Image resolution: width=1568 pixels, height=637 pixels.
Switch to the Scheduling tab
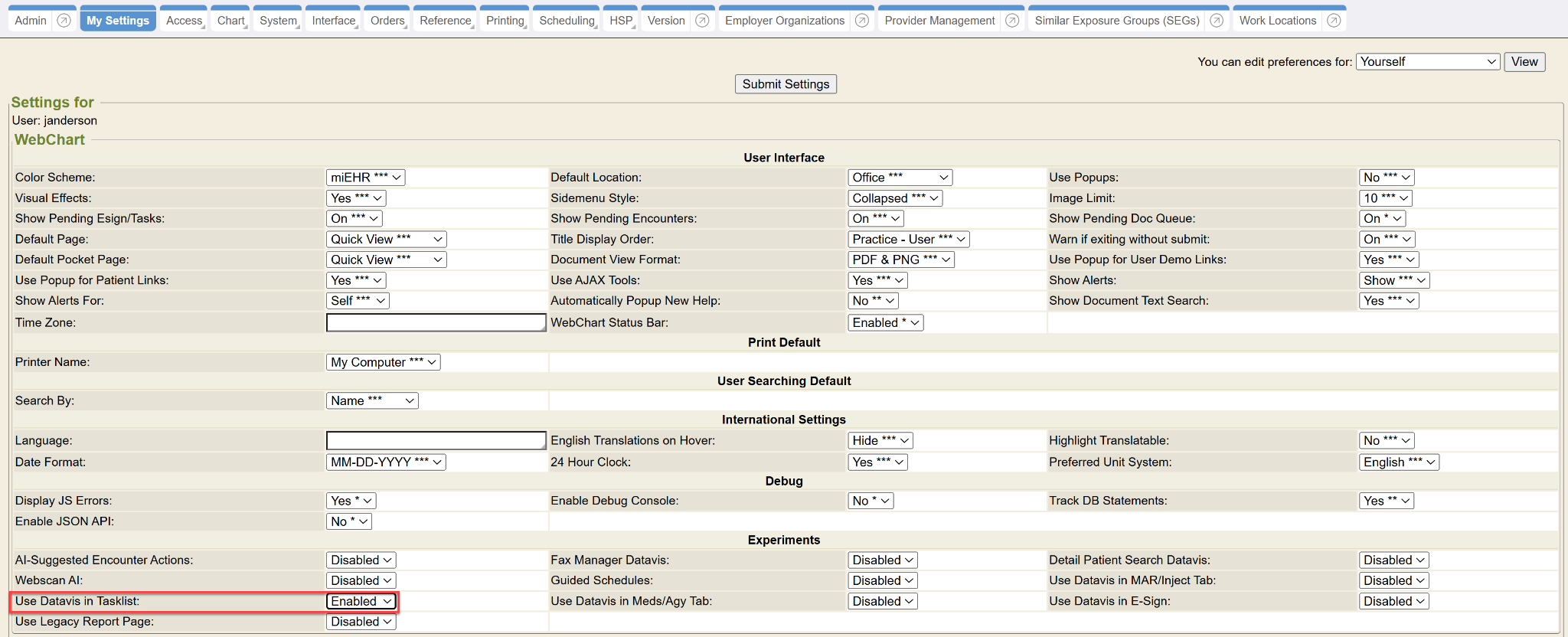567,21
